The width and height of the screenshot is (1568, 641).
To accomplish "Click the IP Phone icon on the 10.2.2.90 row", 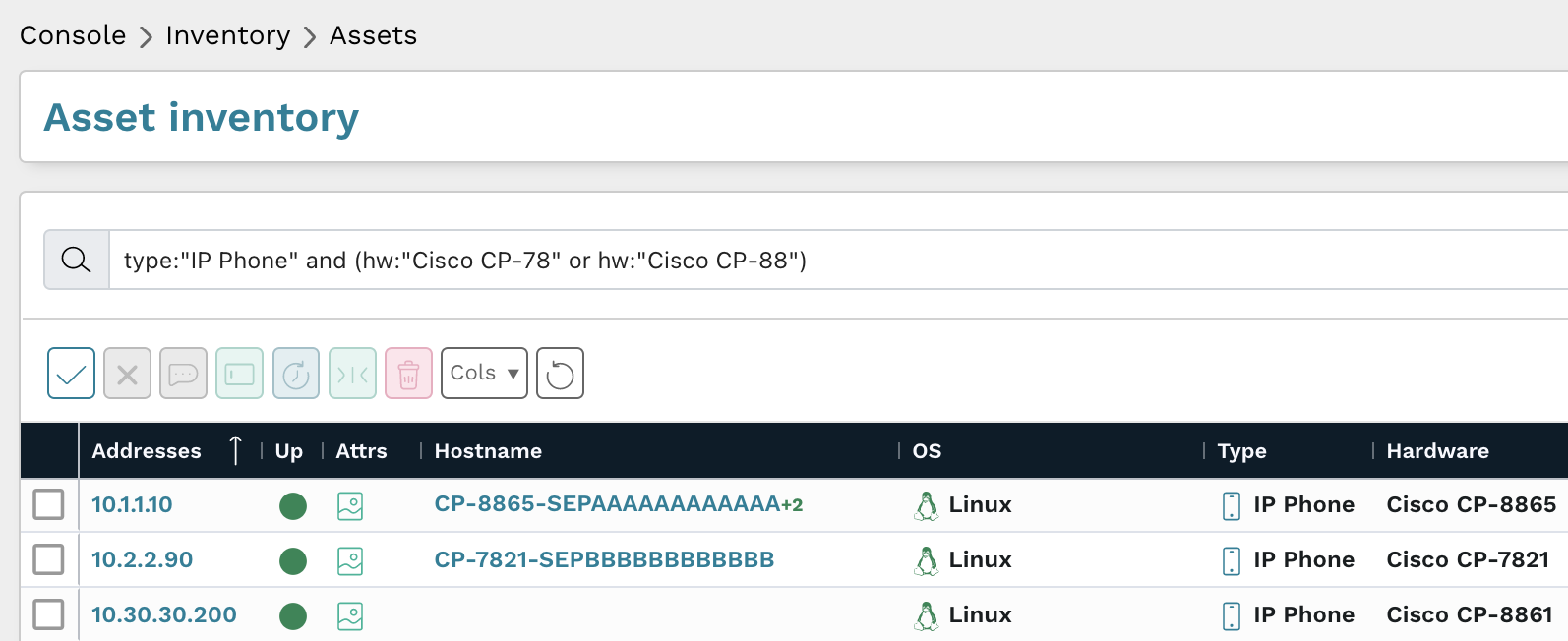I will (x=1230, y=560).
